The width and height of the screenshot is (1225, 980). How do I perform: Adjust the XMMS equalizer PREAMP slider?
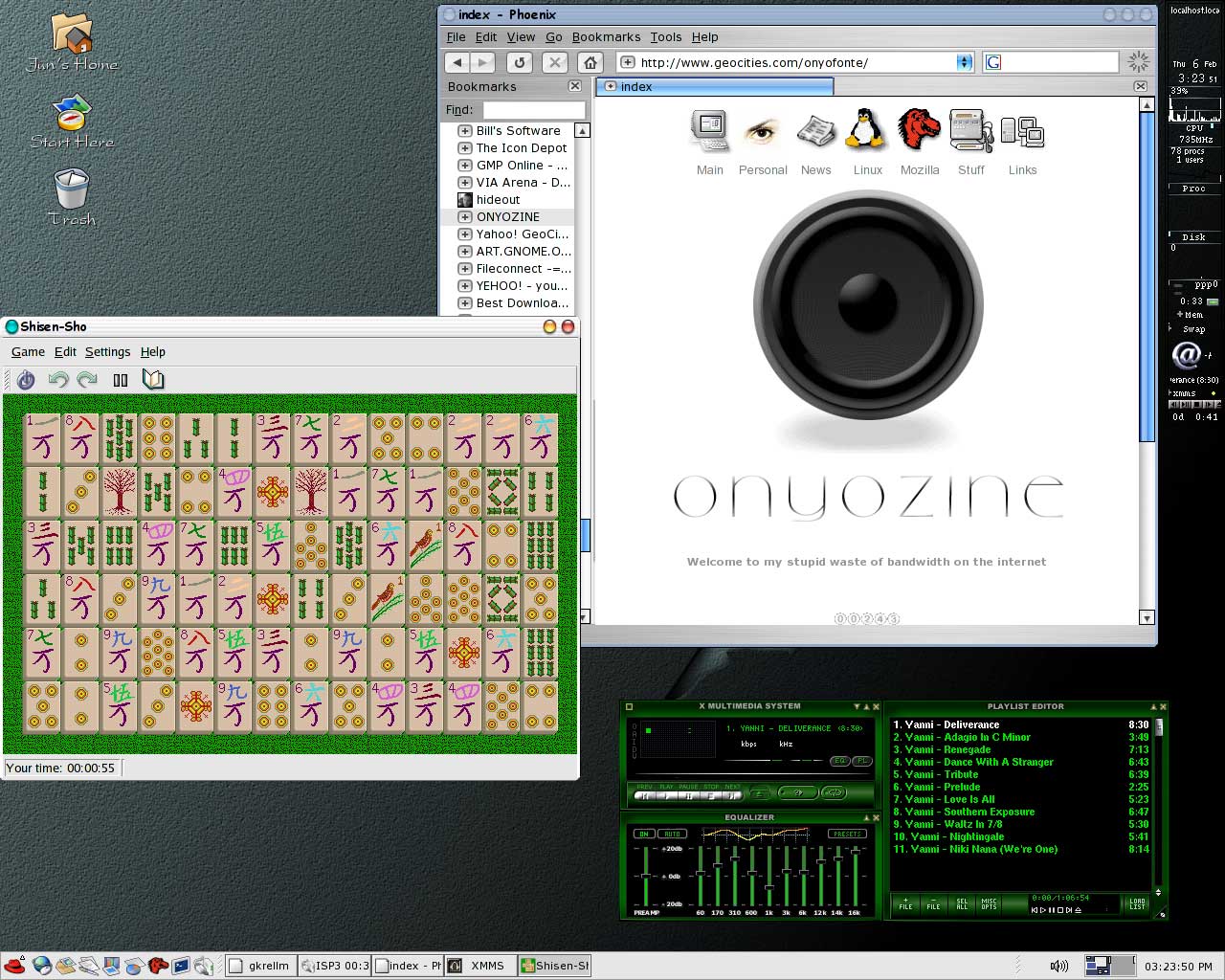click(x=646, y=876)
